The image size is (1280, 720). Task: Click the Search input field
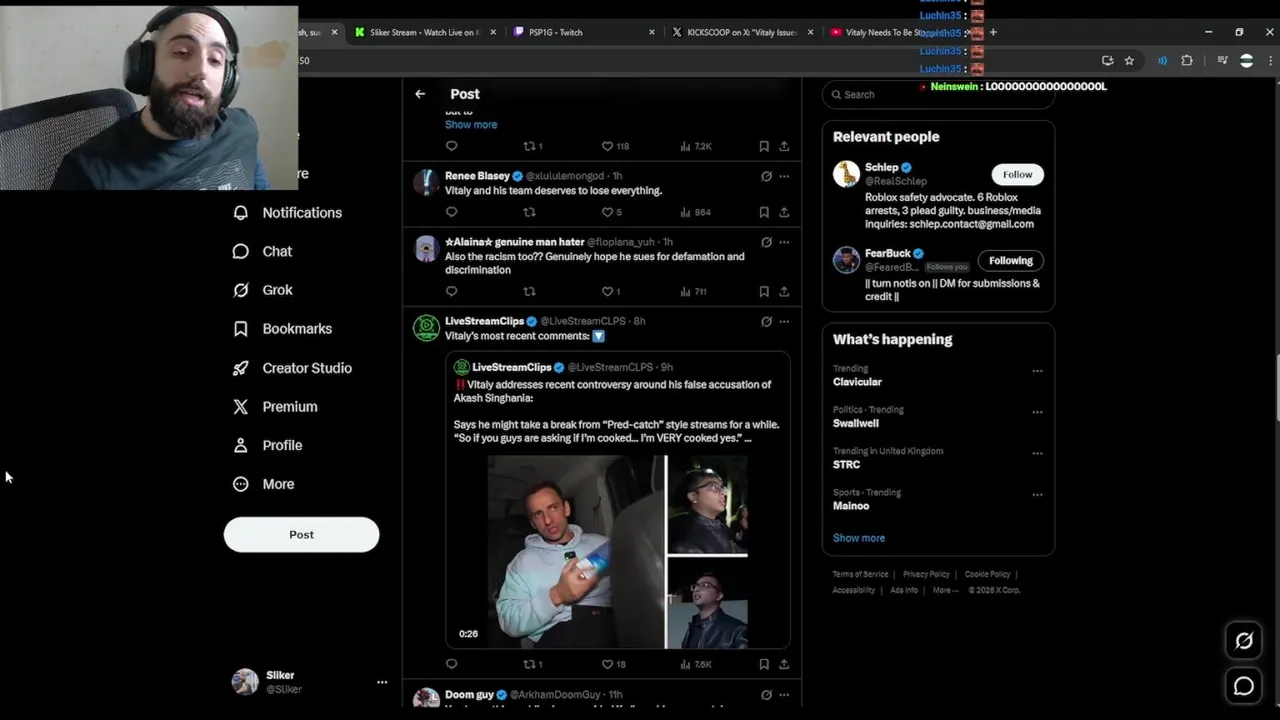(938, 95)
